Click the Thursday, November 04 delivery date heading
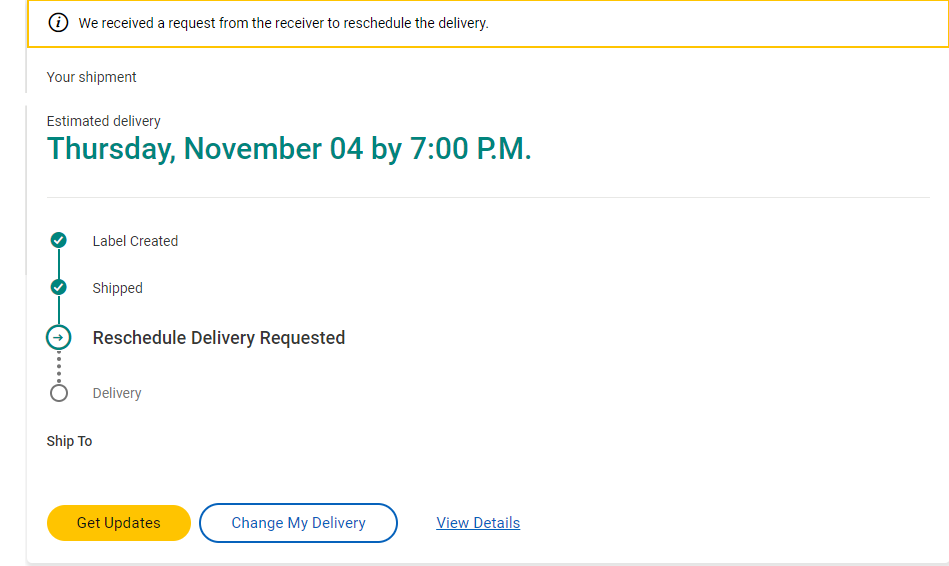This screenshot has width=949, height=566. click(x=289, y=149)
